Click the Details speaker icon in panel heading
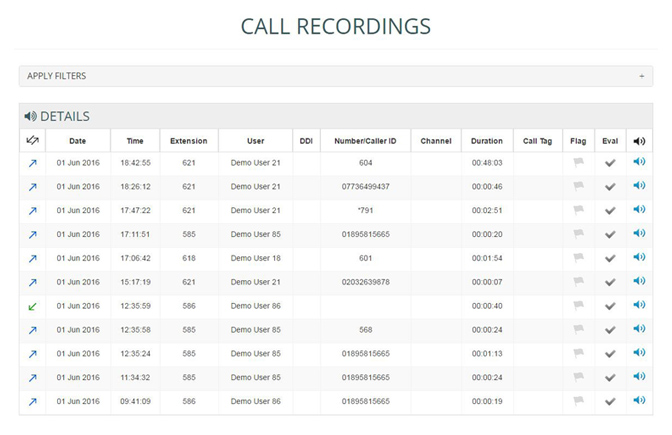Image resolution: width=672 pixels, height=435 pixels. tap(30, 116)
